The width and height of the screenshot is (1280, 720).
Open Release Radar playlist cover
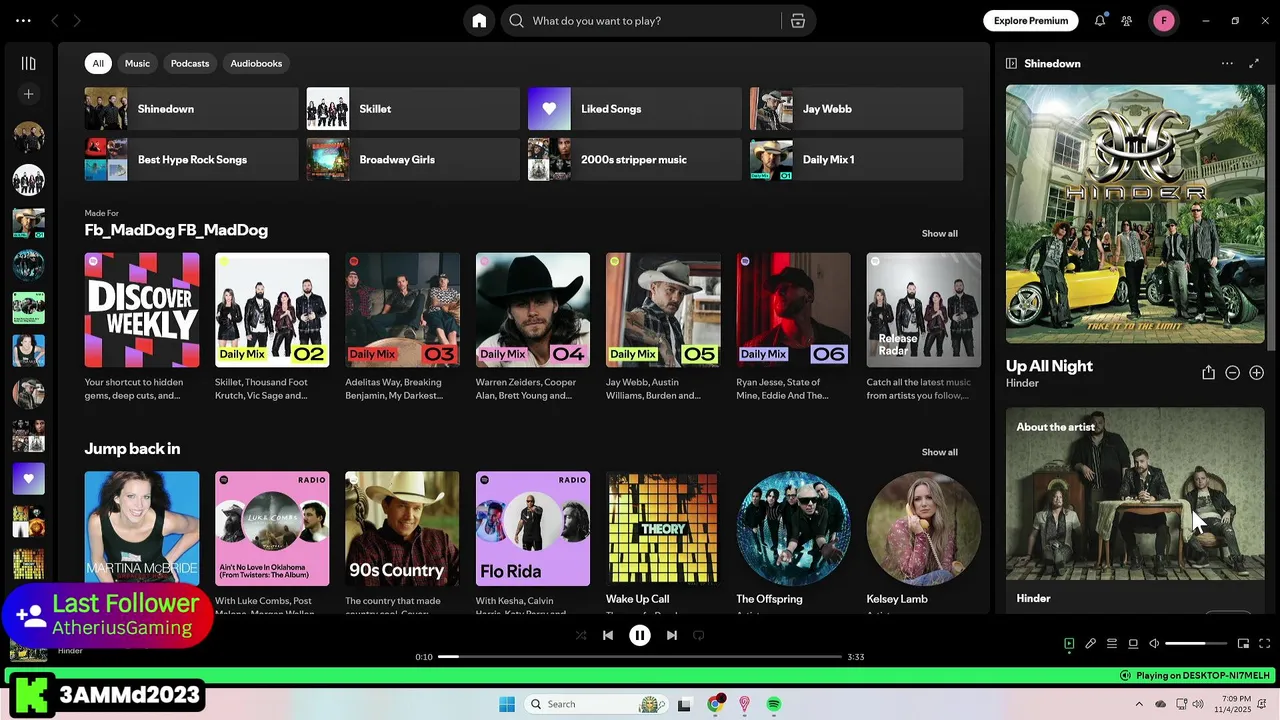click(x=924, y=310)
